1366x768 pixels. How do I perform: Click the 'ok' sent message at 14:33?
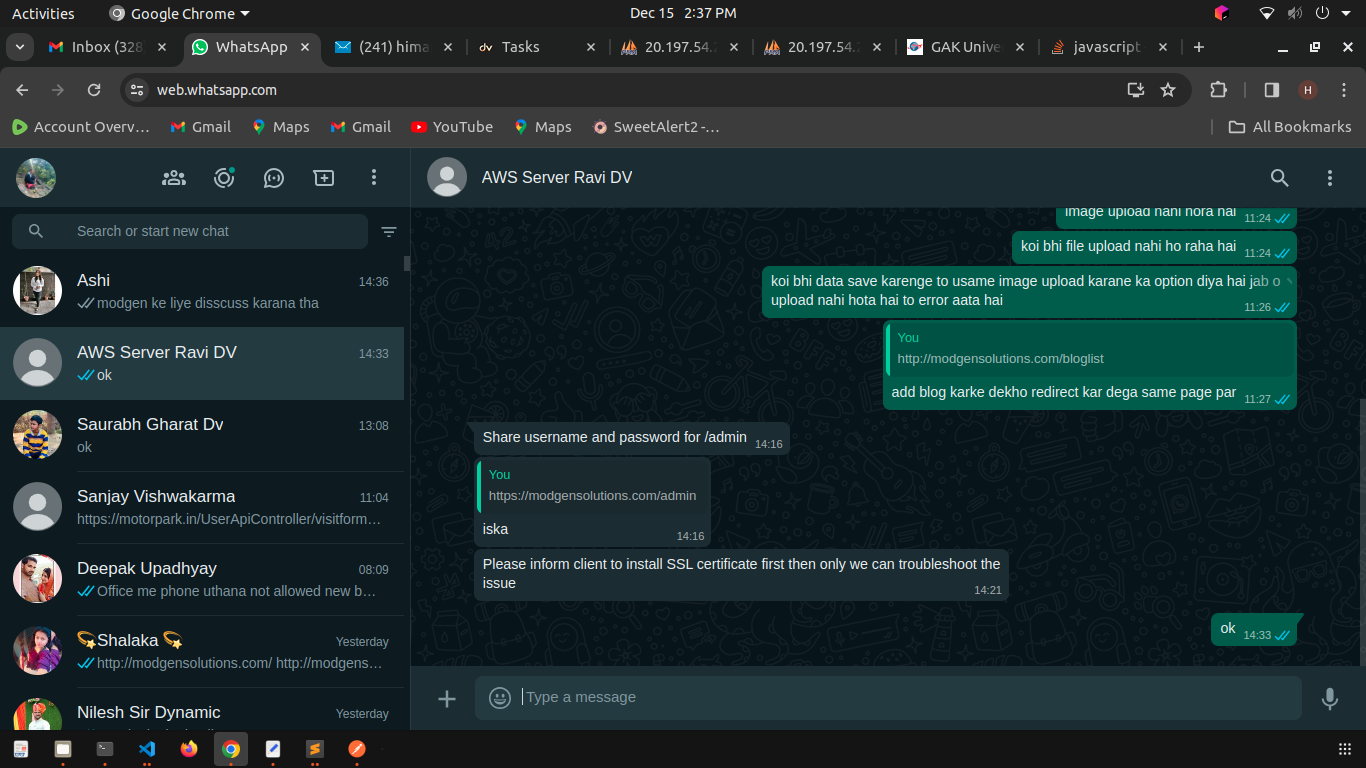[1254, 630]
